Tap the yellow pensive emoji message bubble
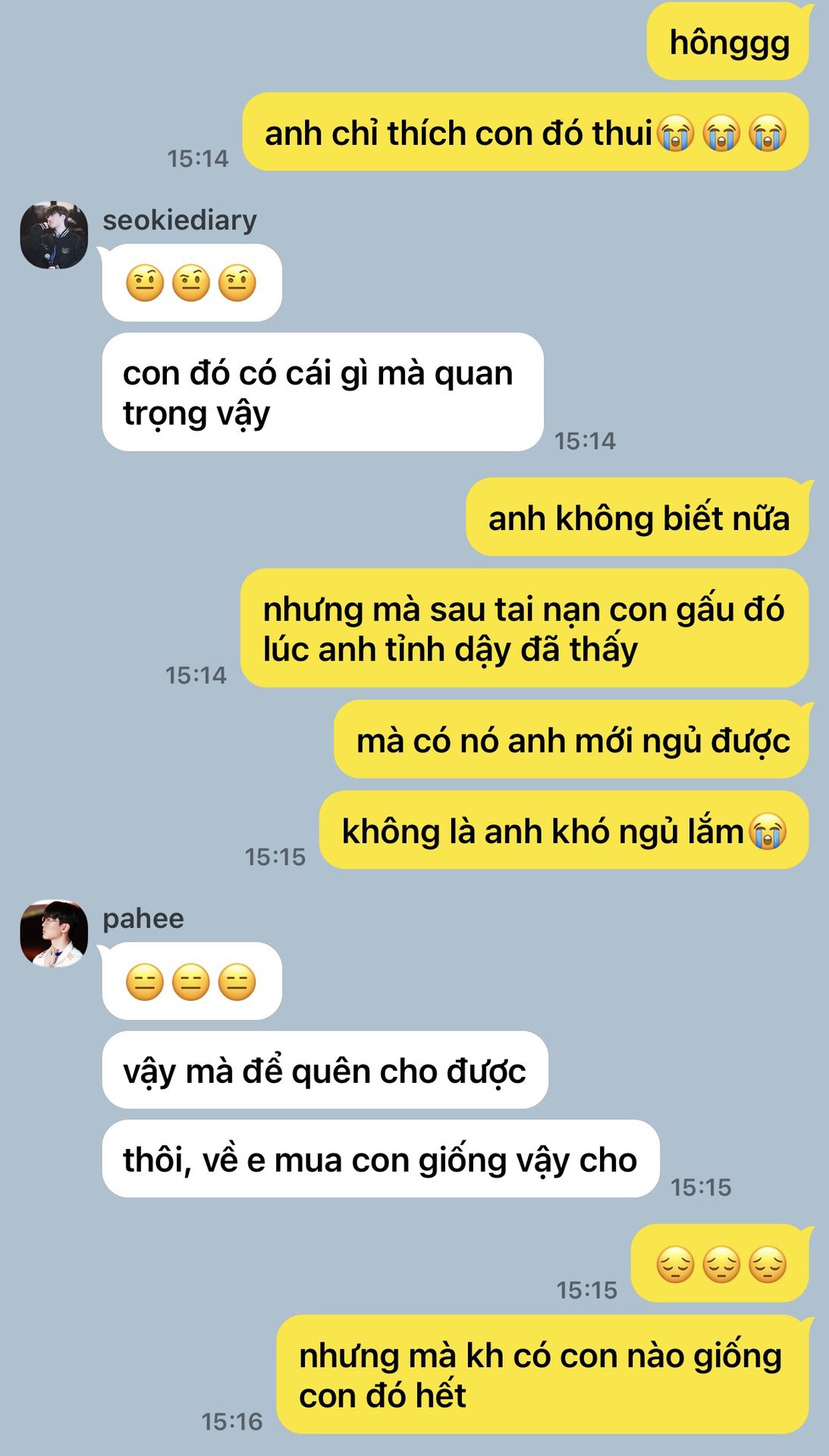829x1456 pixels. point(721,1264)
